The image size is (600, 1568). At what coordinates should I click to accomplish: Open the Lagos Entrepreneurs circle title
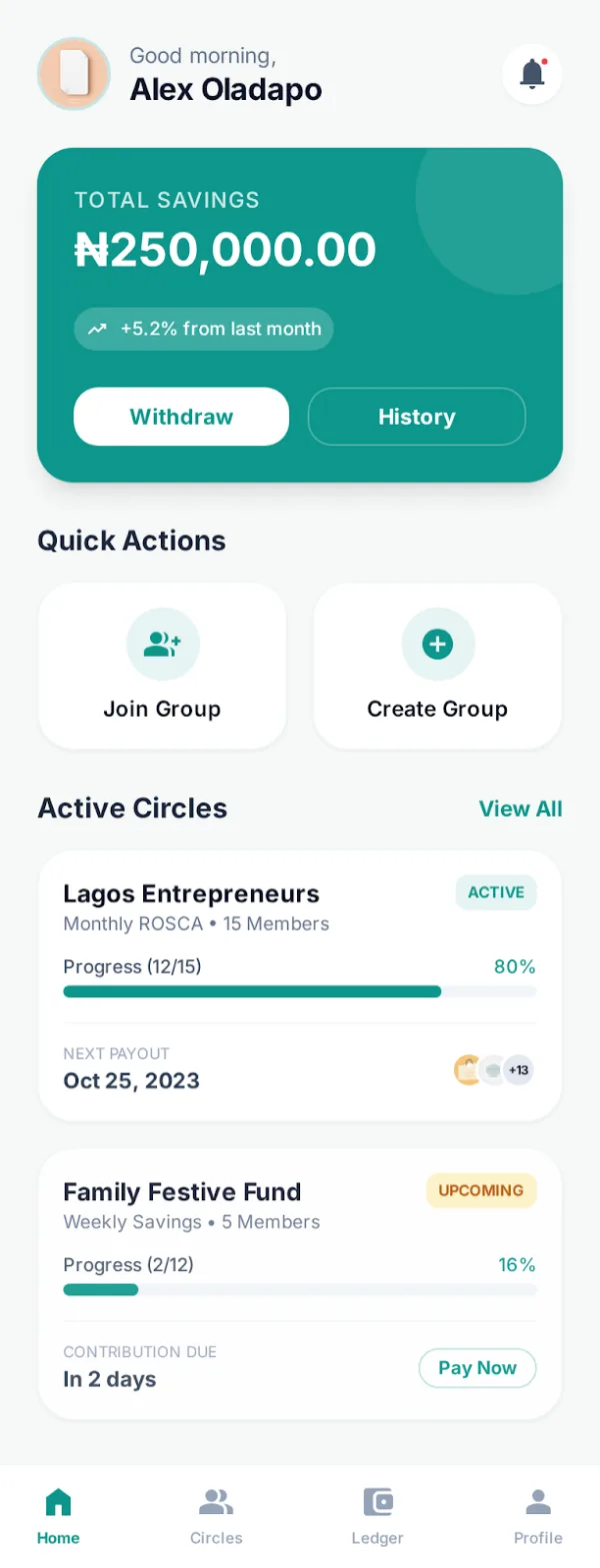click(191, 893)
